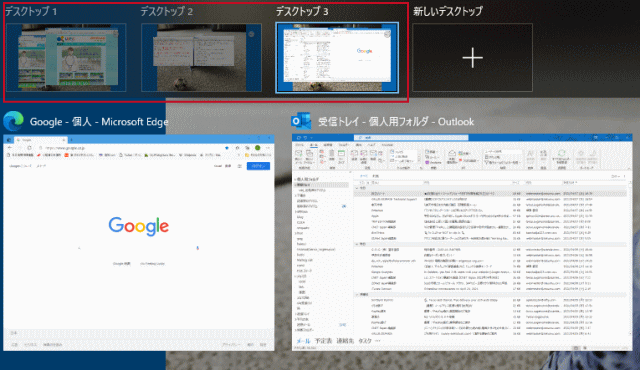Open a new tab with Edge's plus button
The height and width of the screenshot is (370, 640).
[71, 140]
